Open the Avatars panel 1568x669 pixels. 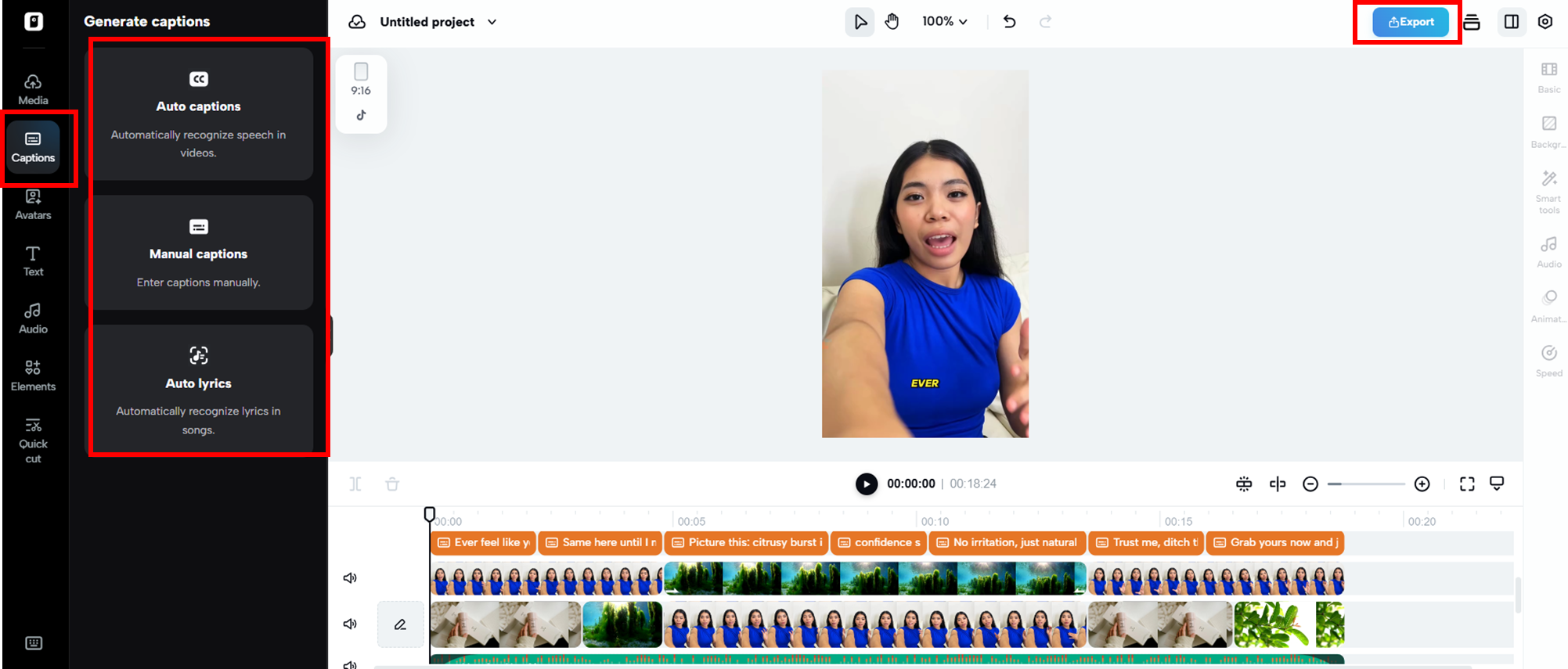pos(33,205)
